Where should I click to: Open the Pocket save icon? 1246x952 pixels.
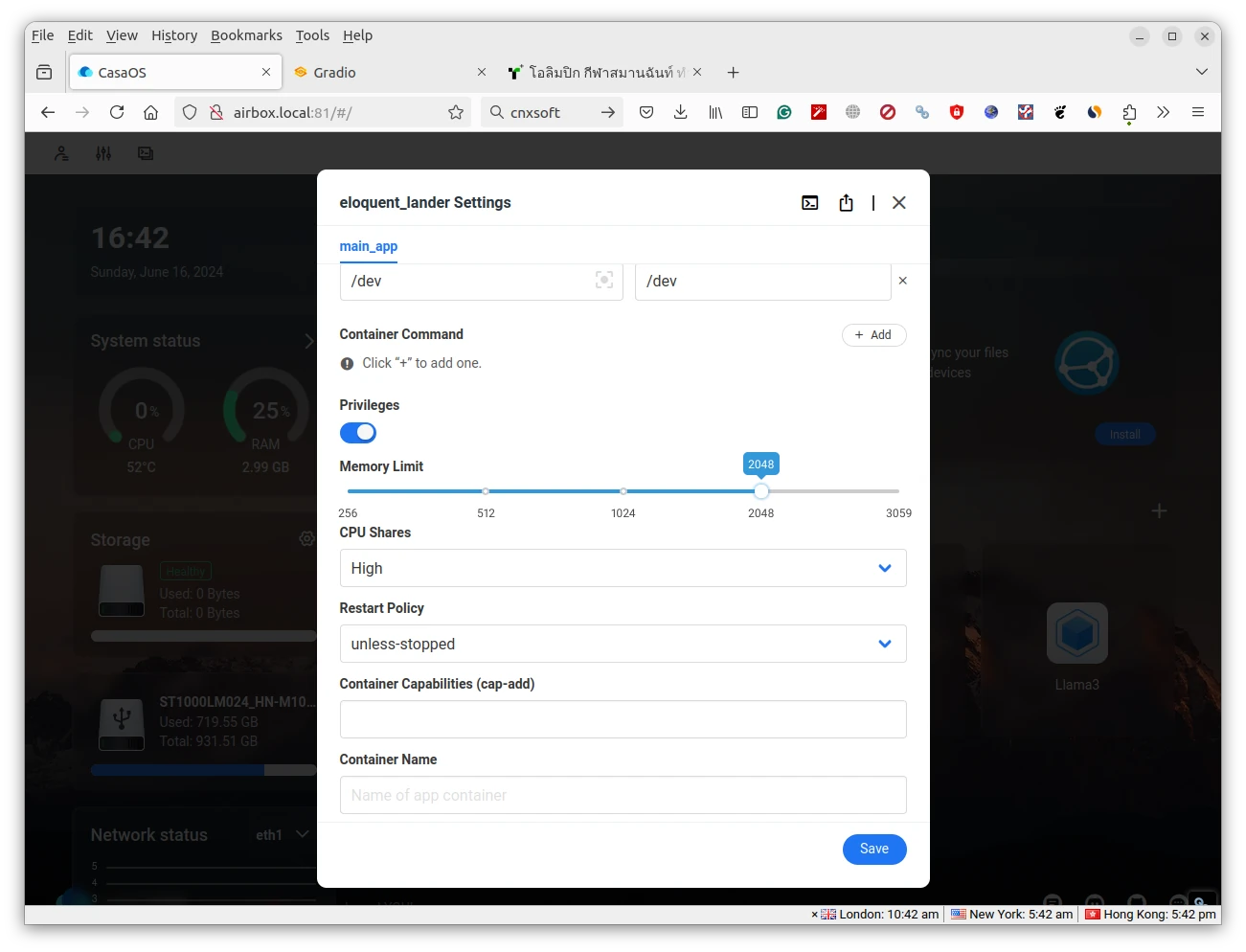(x=646, y=112)
